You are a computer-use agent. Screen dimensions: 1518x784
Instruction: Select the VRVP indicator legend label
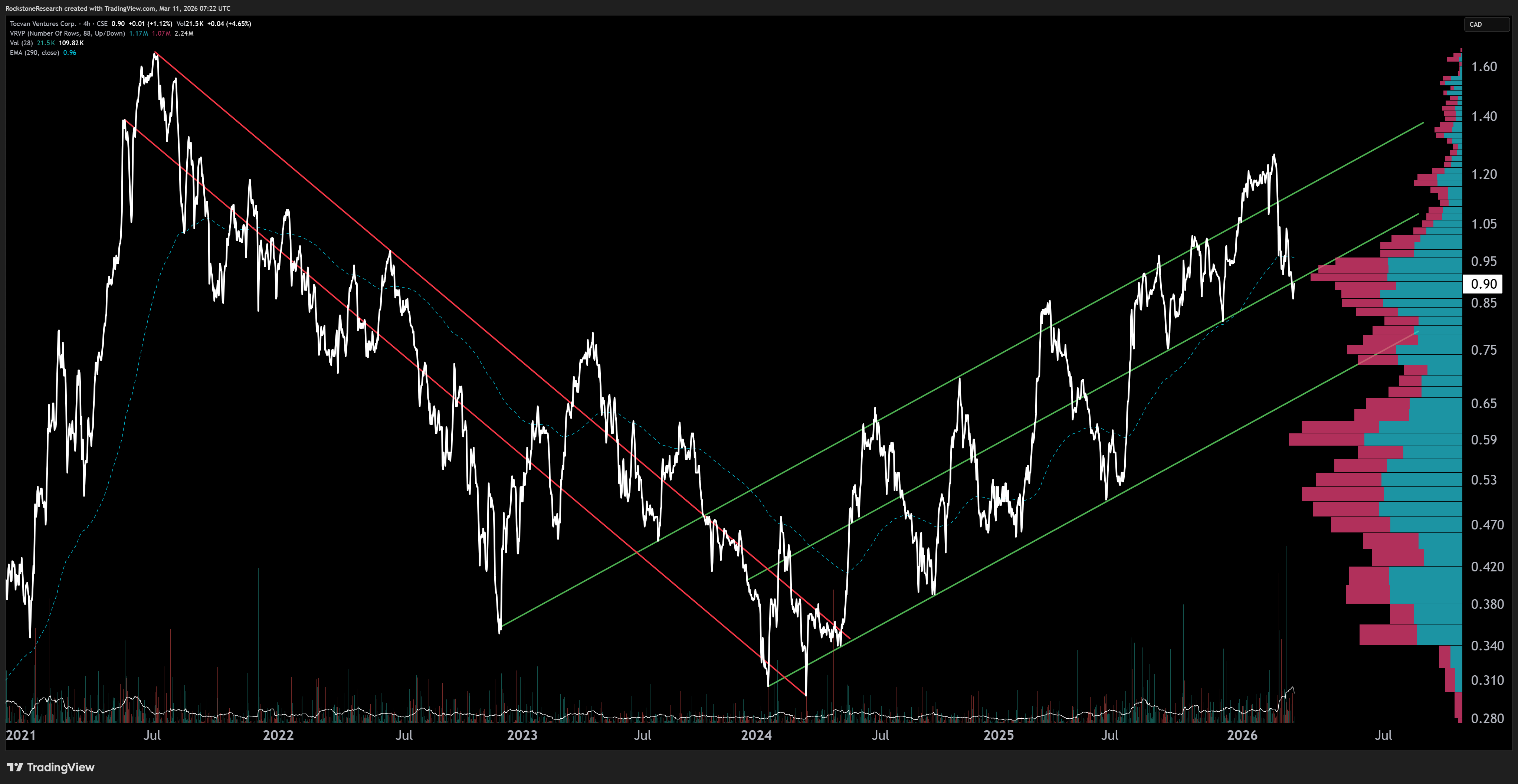click(67, 33)
